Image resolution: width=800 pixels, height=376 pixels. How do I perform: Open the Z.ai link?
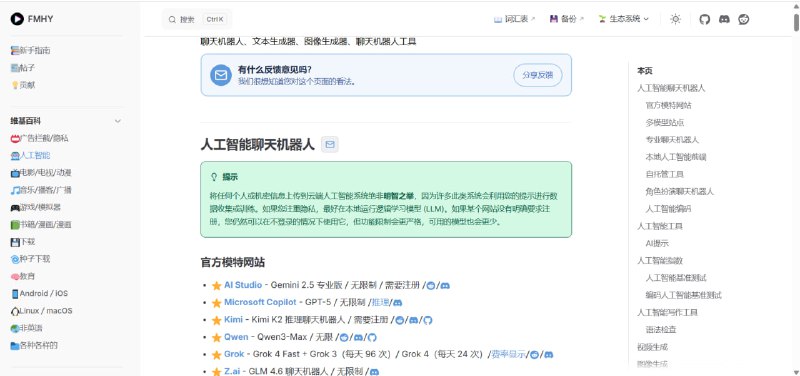[232, 371]
